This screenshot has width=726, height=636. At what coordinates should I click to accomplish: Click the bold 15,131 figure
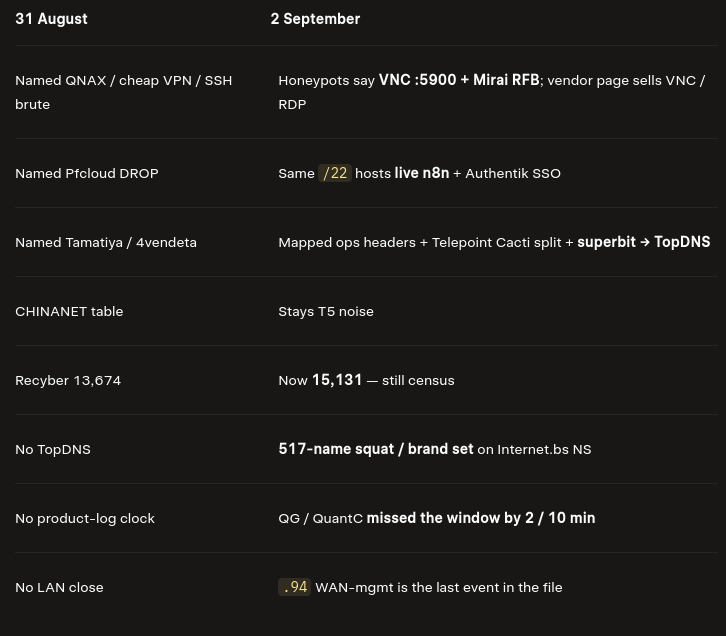[337, 380]
